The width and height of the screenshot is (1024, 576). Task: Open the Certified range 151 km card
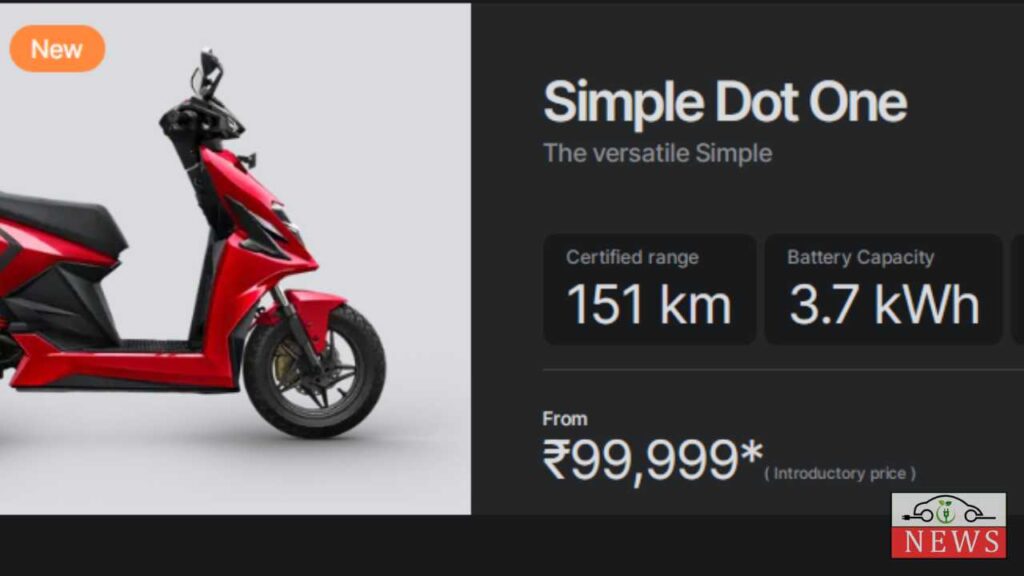pos(650,289)
